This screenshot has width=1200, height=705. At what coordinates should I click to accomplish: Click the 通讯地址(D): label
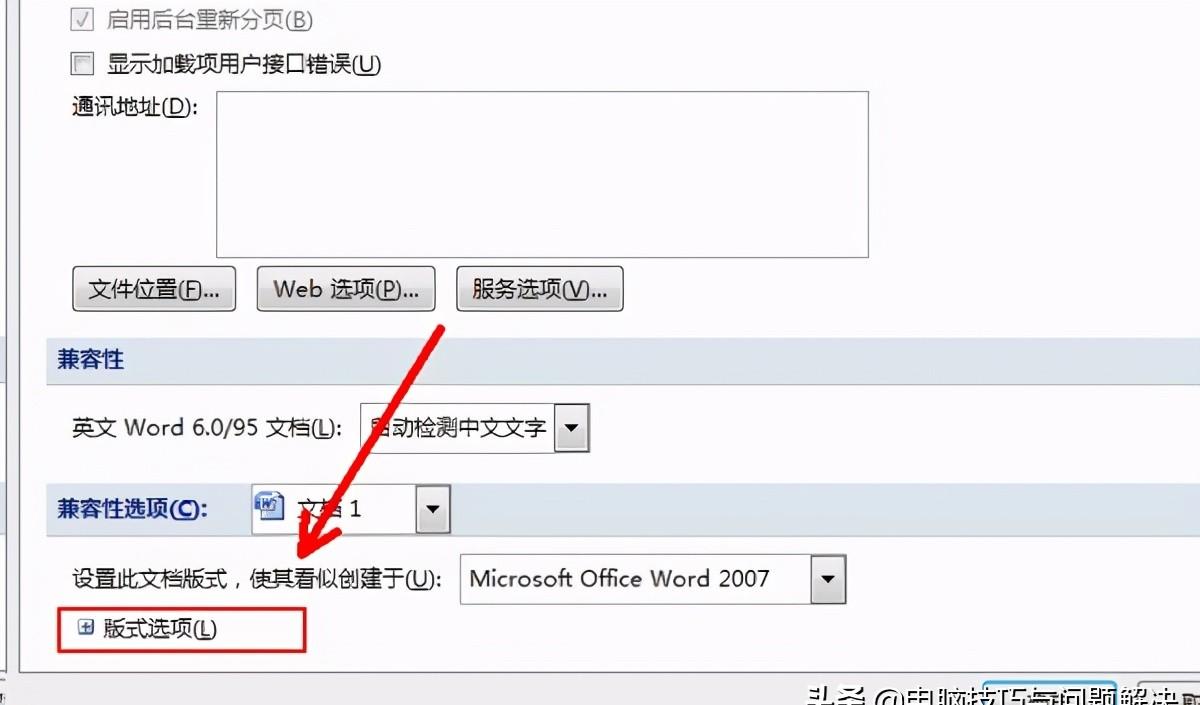tap(135, 107)
